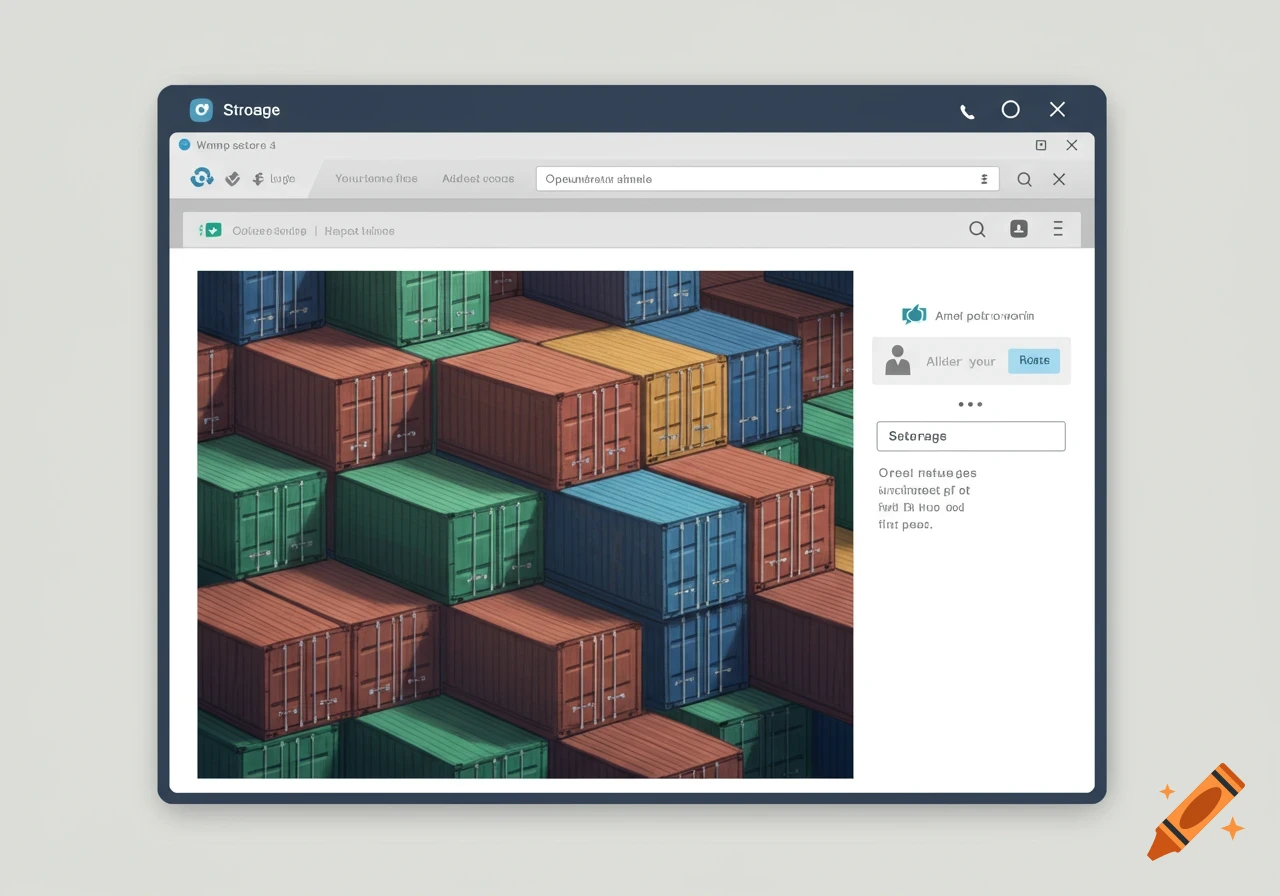Select the Aldeet coos tab

(x=477, y=178)
